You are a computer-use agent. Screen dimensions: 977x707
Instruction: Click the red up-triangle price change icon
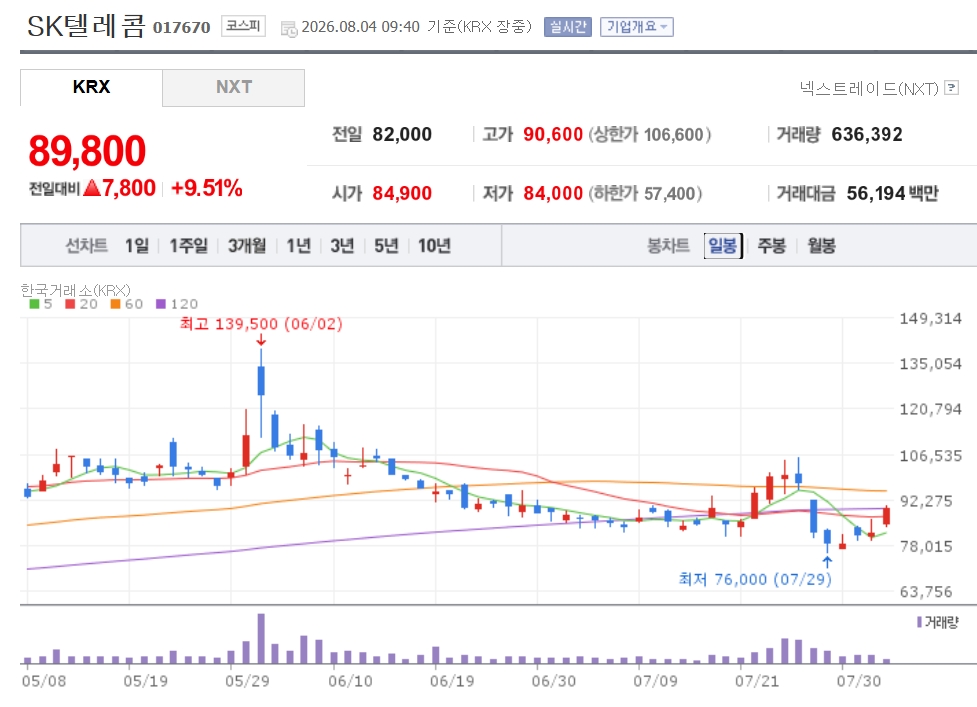point(92,187)
